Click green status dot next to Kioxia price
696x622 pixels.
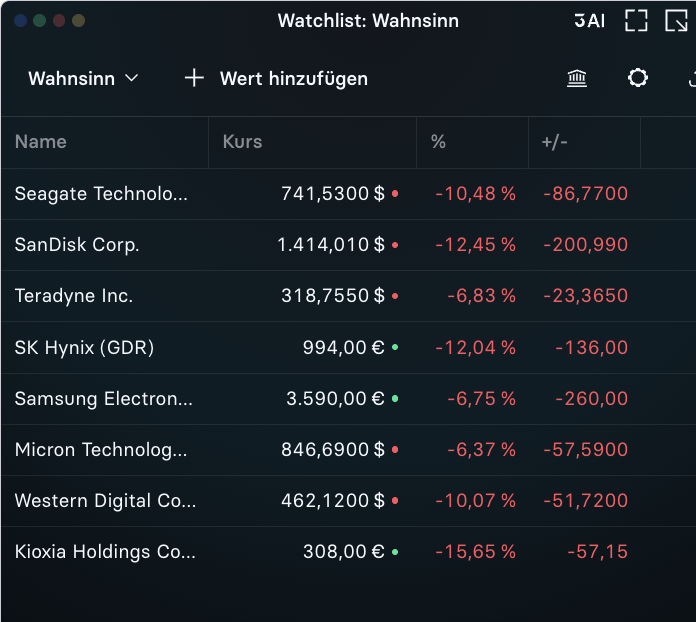pyautogui.click(x=395, y=552)
